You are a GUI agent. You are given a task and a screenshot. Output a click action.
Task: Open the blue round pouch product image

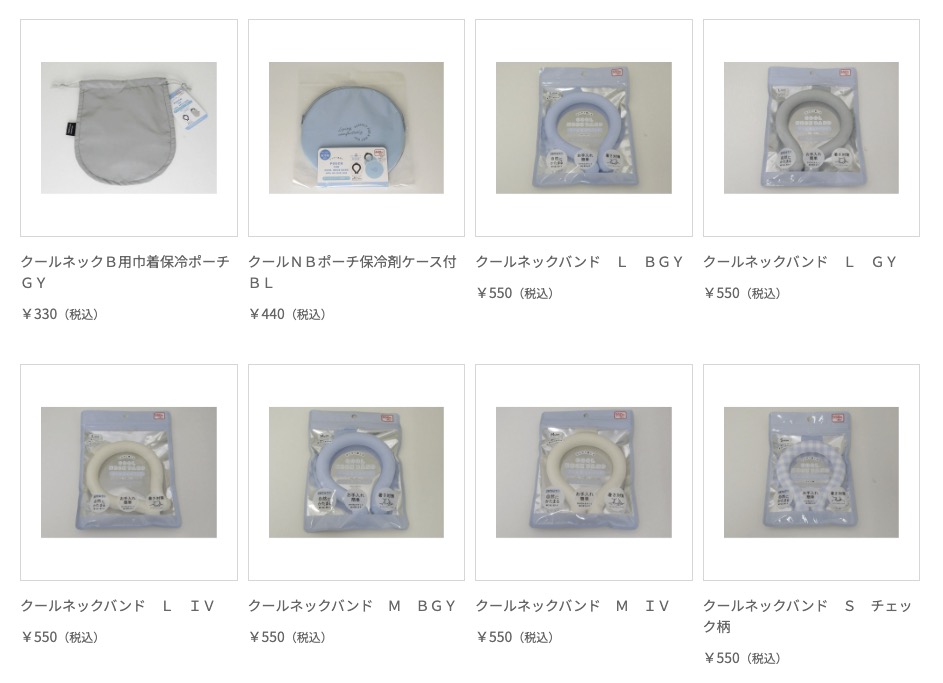point(356,128)
